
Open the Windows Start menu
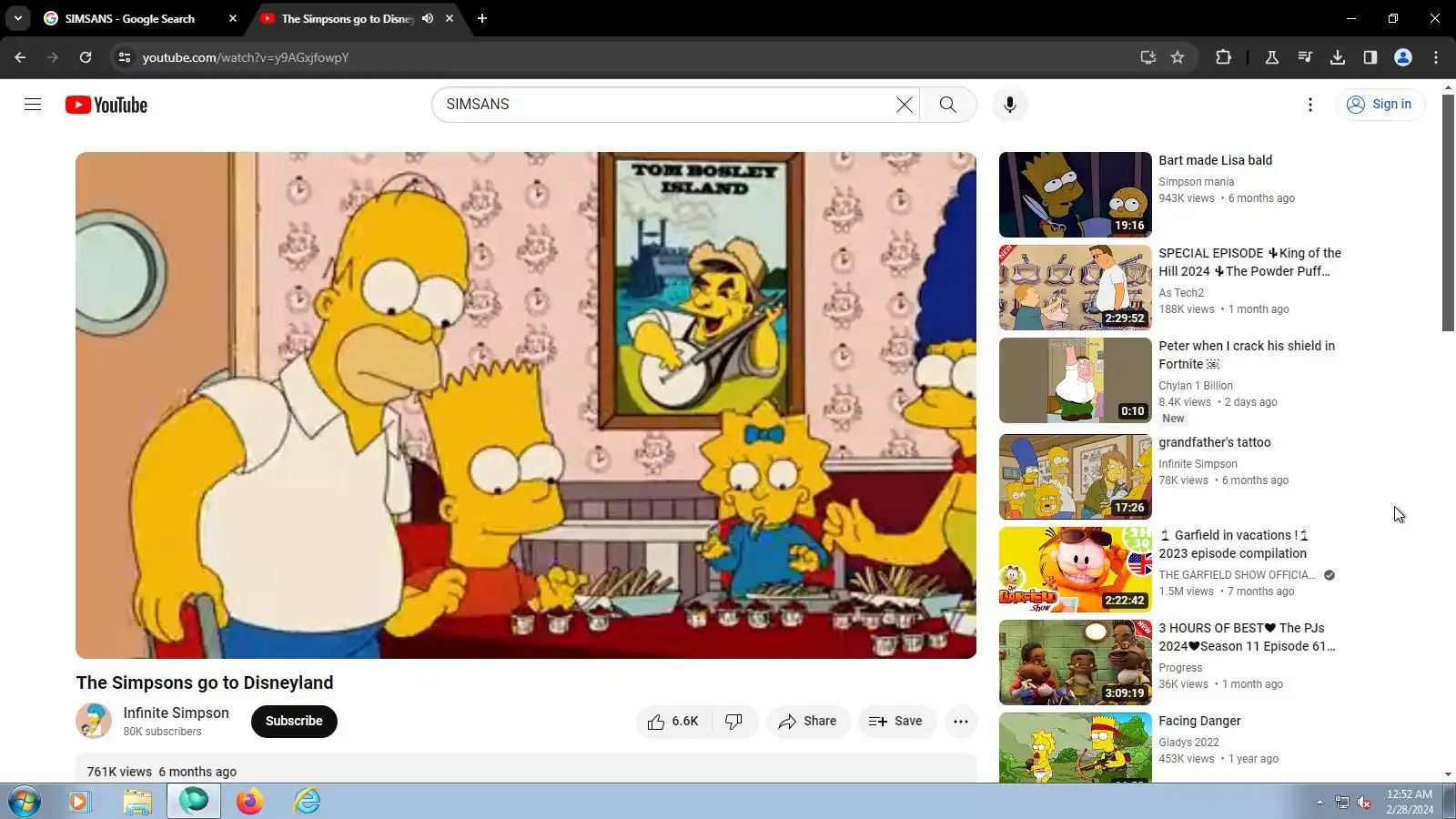click(x=25, y=802)
